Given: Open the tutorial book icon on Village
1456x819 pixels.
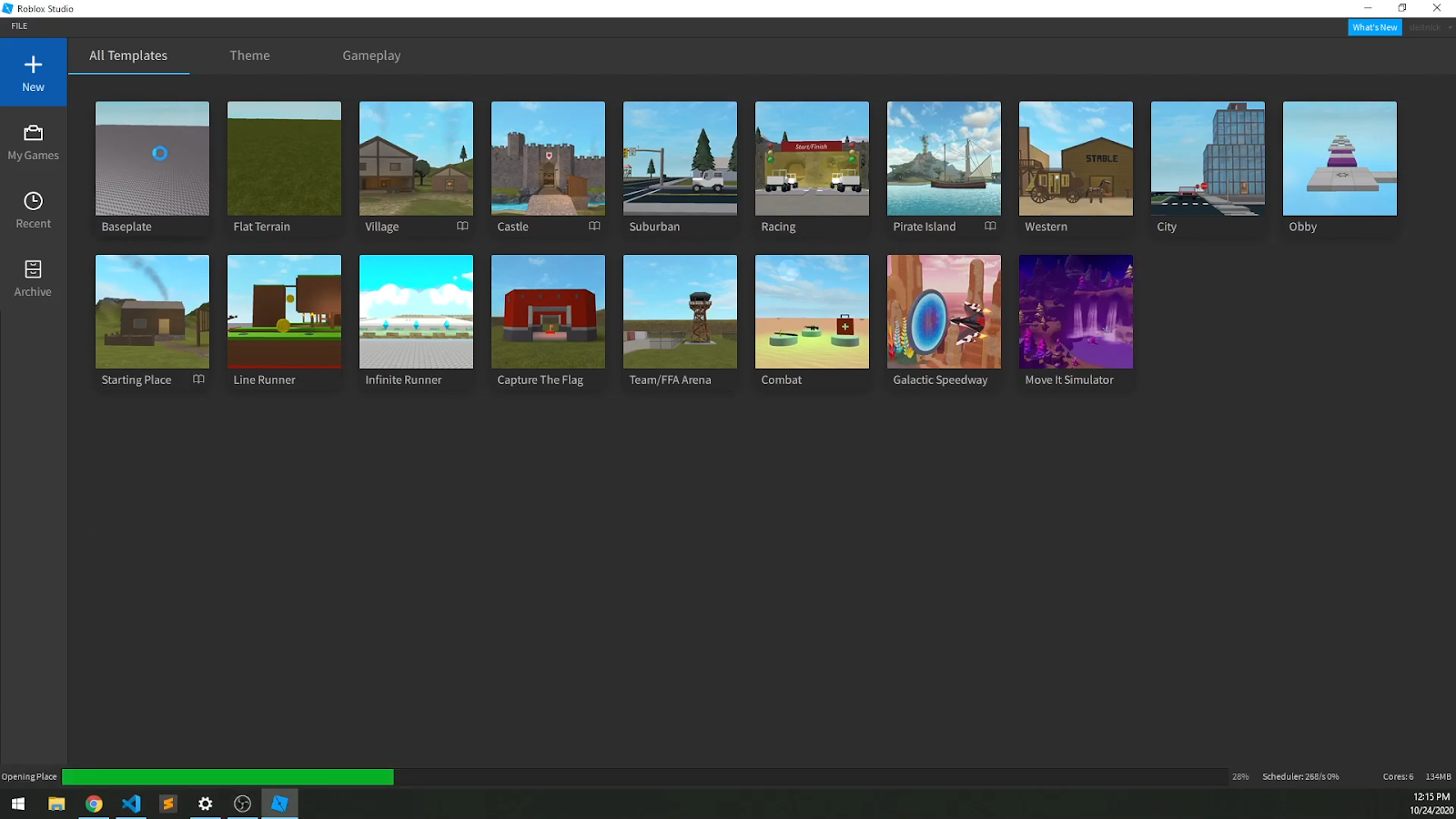Looking at the screenshot, I should 462,226.
